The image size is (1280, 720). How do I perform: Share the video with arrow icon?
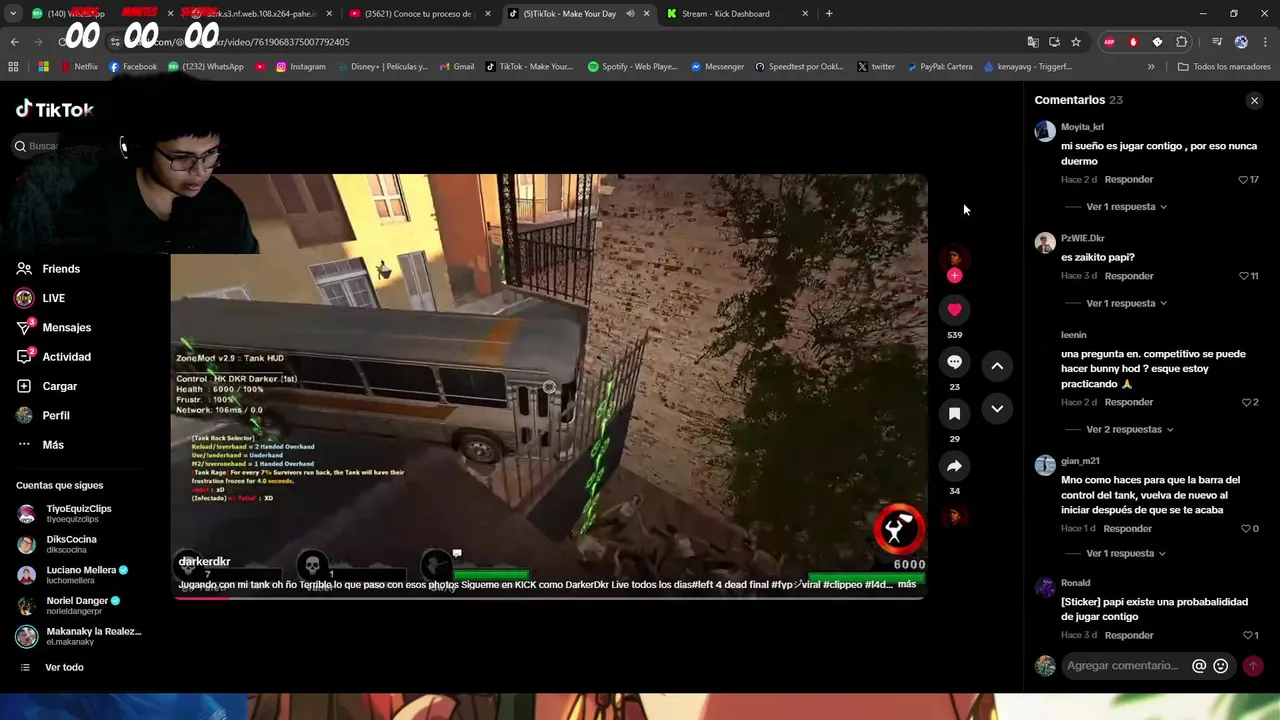tap(954, 466)
